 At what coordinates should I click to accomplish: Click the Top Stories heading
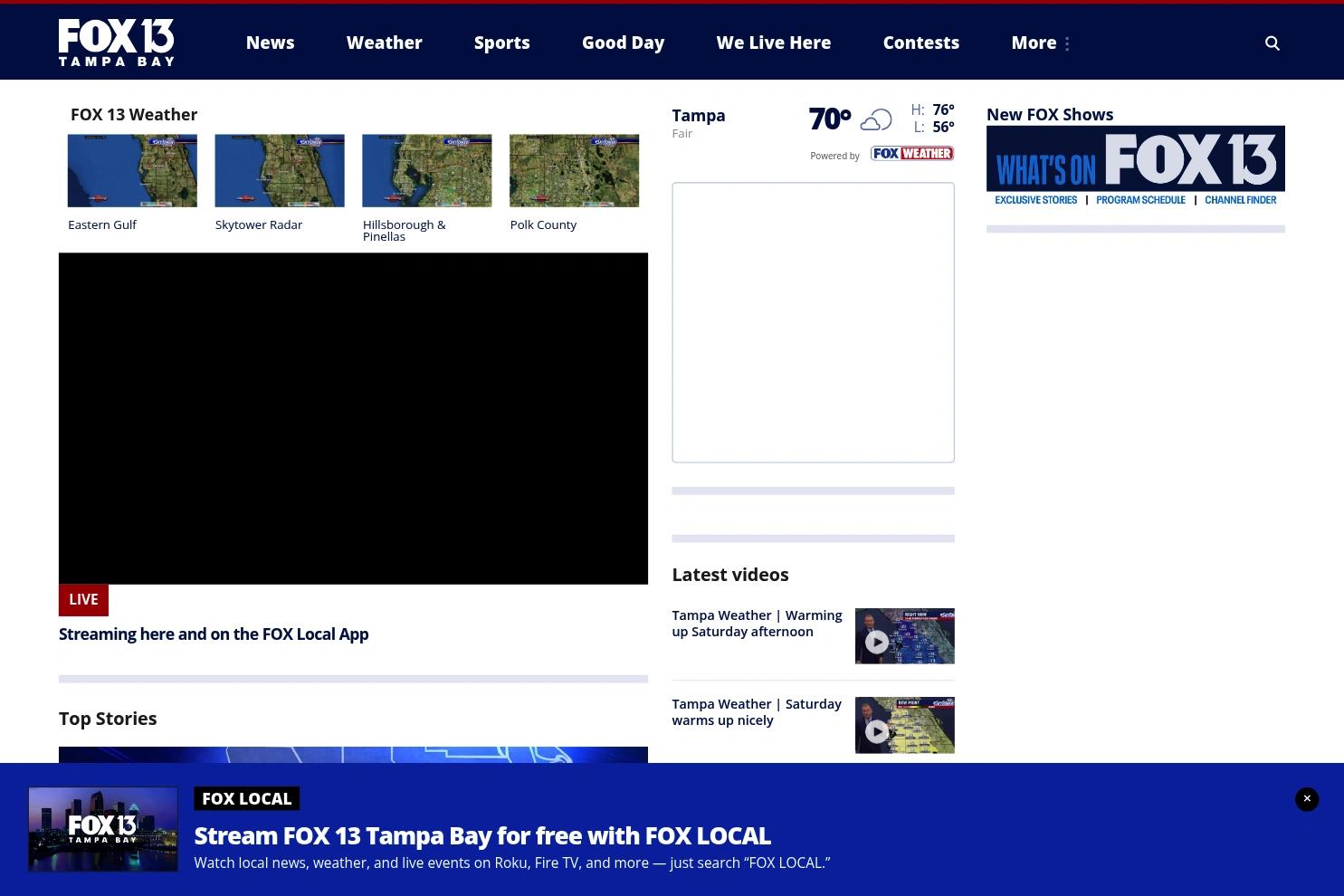(x=108, y=719)
